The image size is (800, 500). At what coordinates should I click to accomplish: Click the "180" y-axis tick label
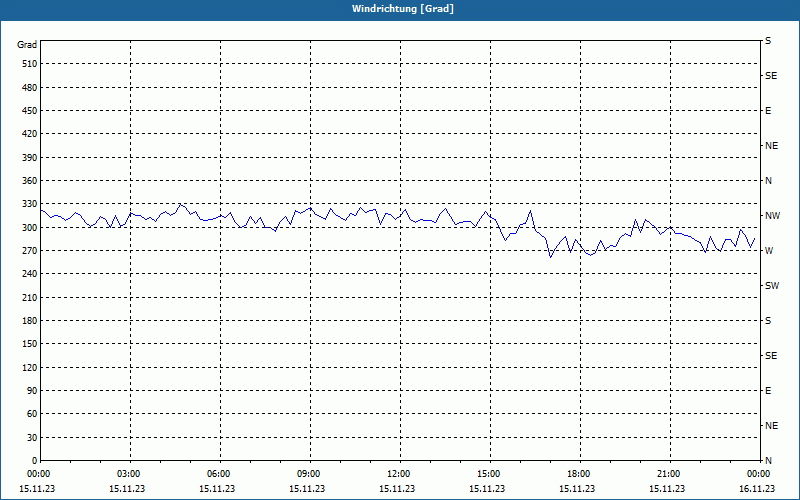point(30,321)
